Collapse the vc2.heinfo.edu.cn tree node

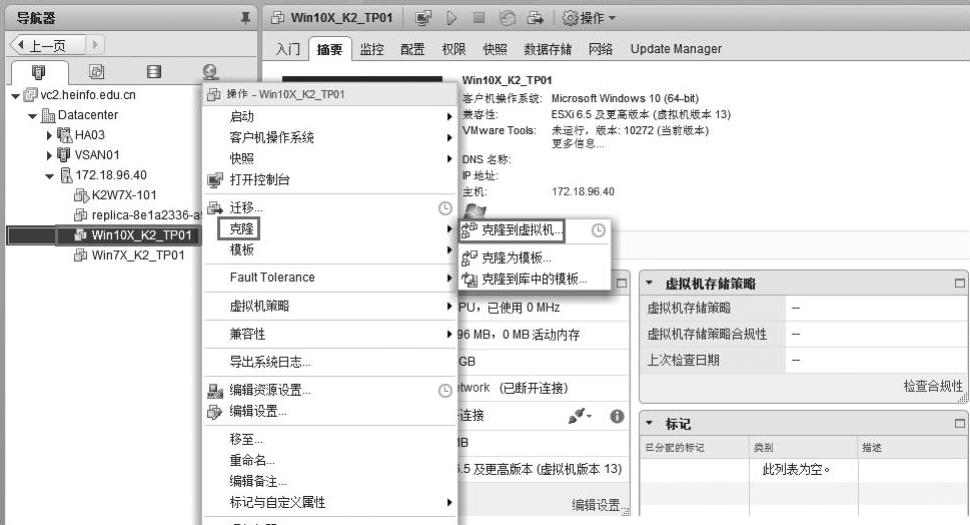click(x=15, y=96)
